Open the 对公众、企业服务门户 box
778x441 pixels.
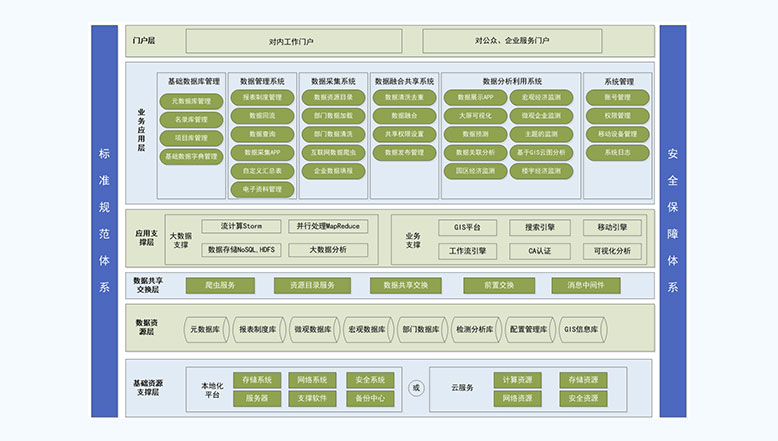pos(512,41)
